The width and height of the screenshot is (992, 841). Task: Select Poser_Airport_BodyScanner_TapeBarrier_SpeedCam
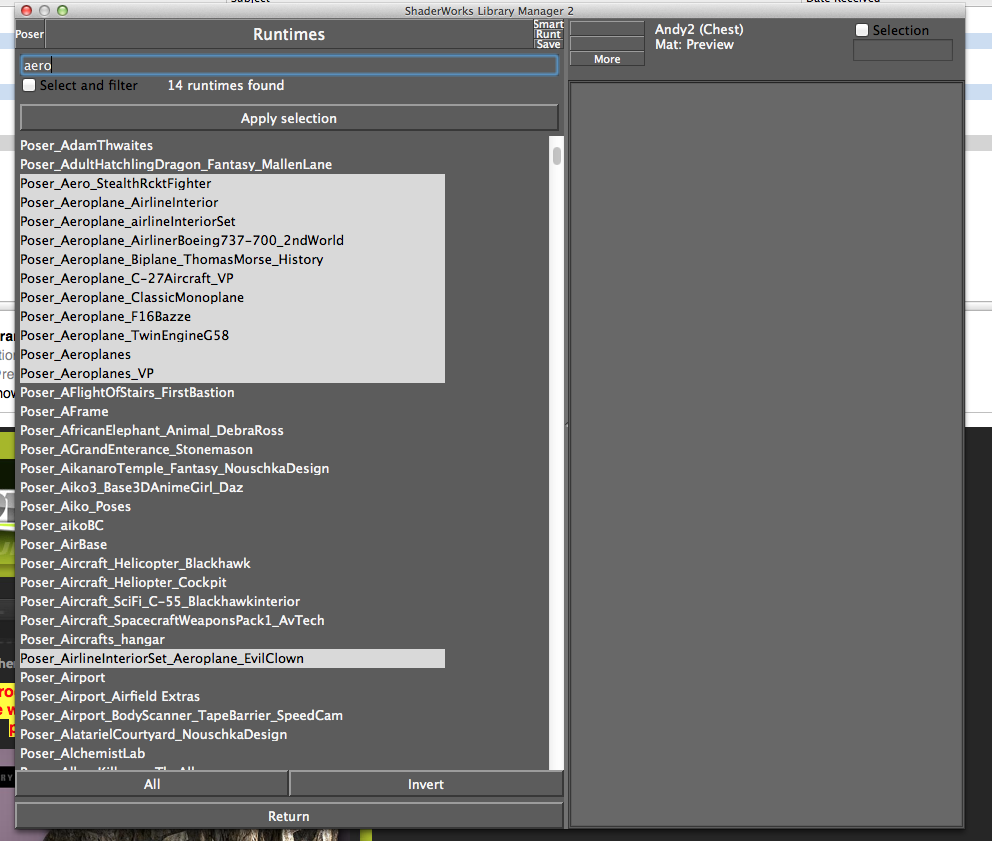pyautogui.click(x=232, y=715)
